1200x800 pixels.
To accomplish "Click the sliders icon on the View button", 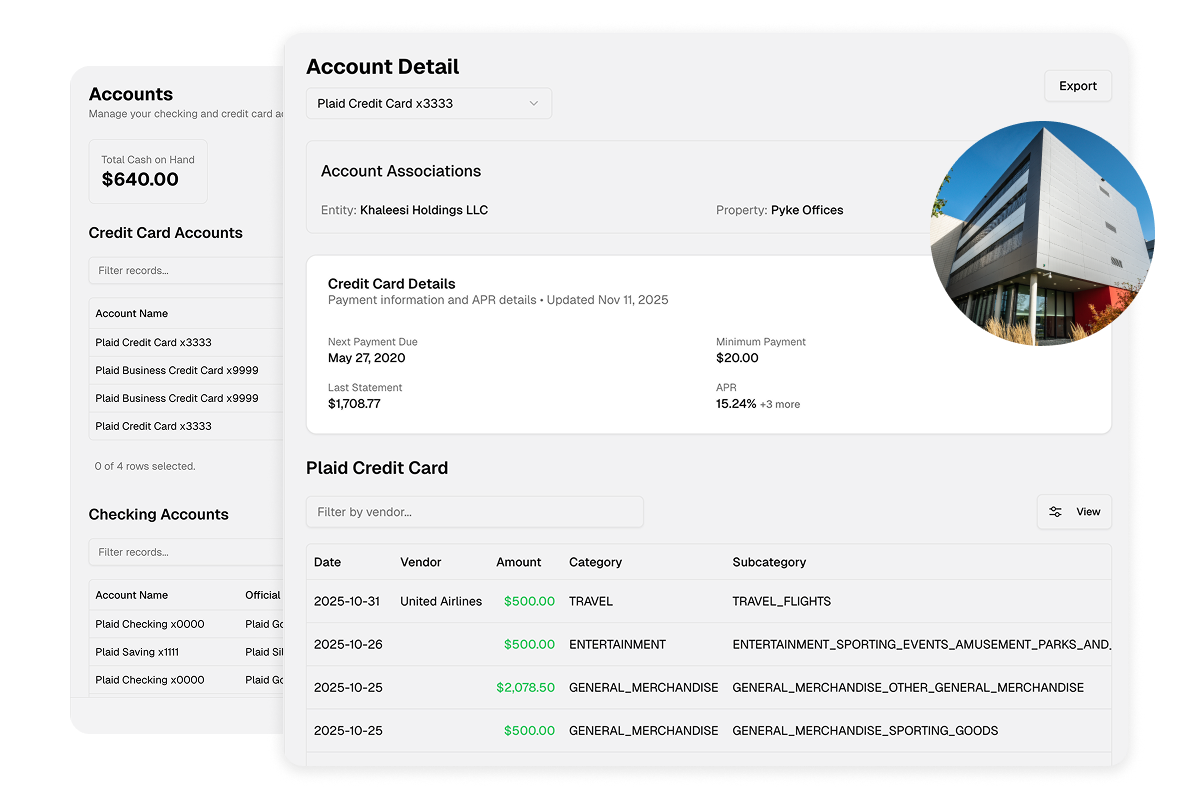I will [1056, 512].
